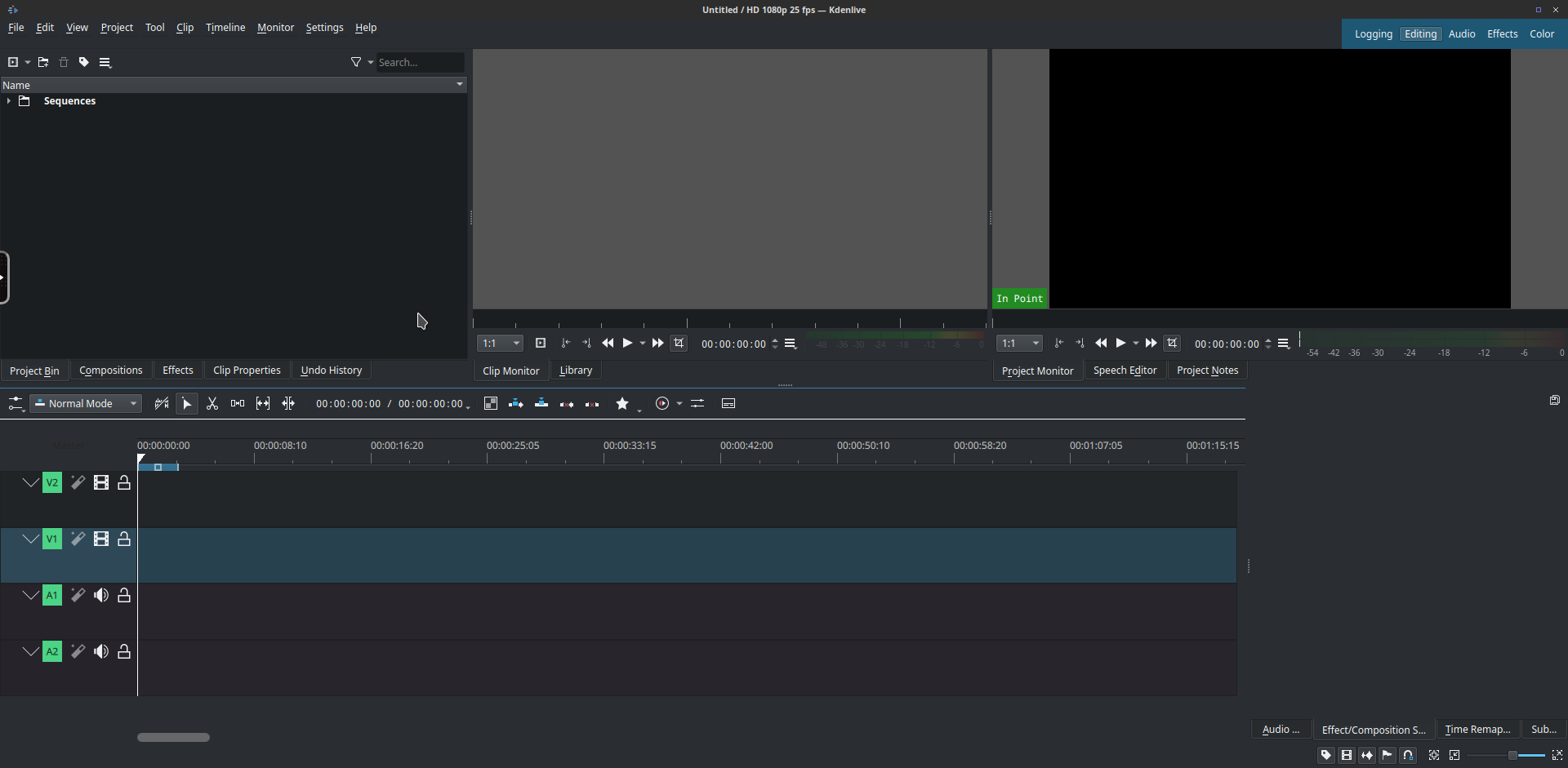Toggle lock on the V1 track
The width and height of the screenshot is (1568, 768).
(x=124, y=539)
